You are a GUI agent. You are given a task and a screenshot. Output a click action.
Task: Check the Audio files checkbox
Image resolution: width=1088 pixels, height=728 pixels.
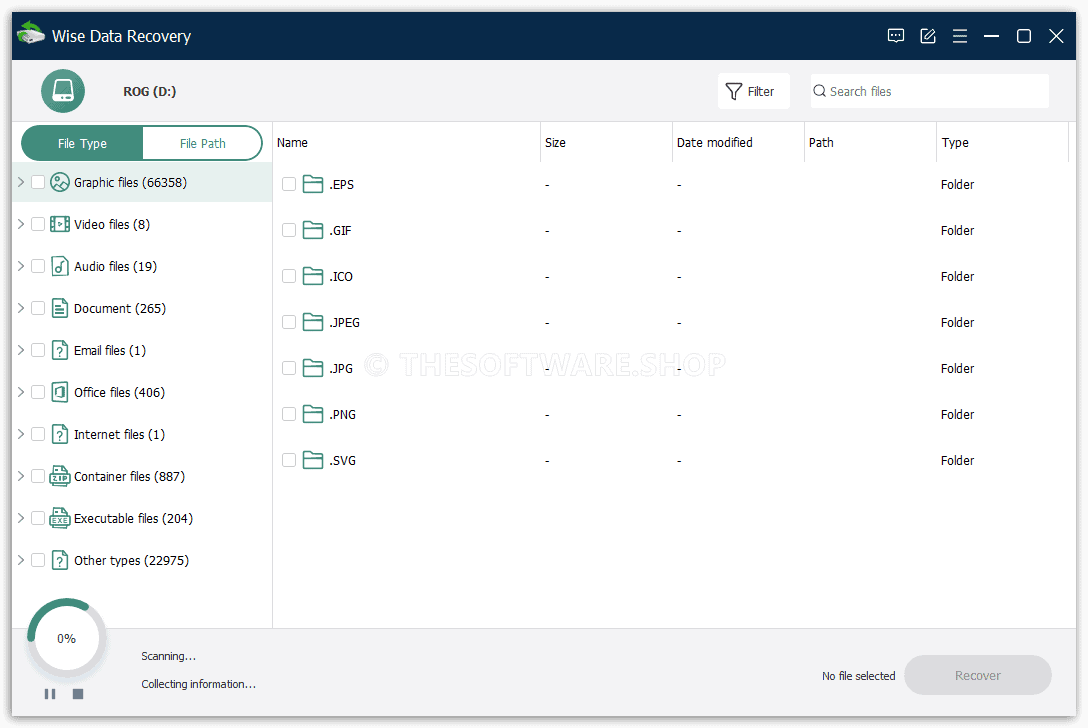pyautogui.click(x=38, y=266)
